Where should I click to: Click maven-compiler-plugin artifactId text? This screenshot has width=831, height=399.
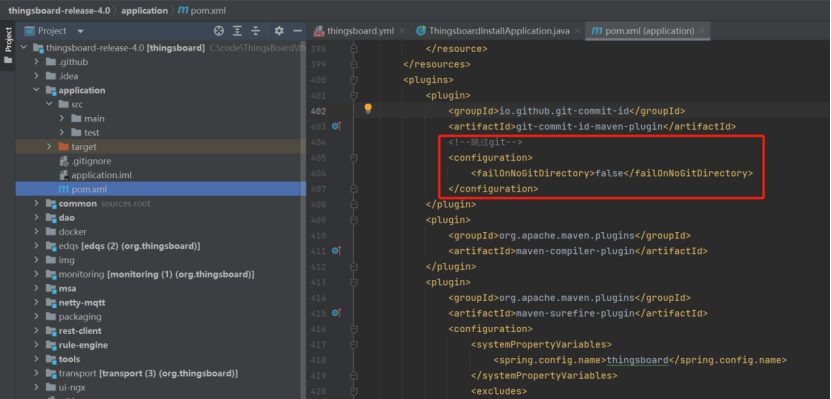pyautogui.click(x=575, y=251)
